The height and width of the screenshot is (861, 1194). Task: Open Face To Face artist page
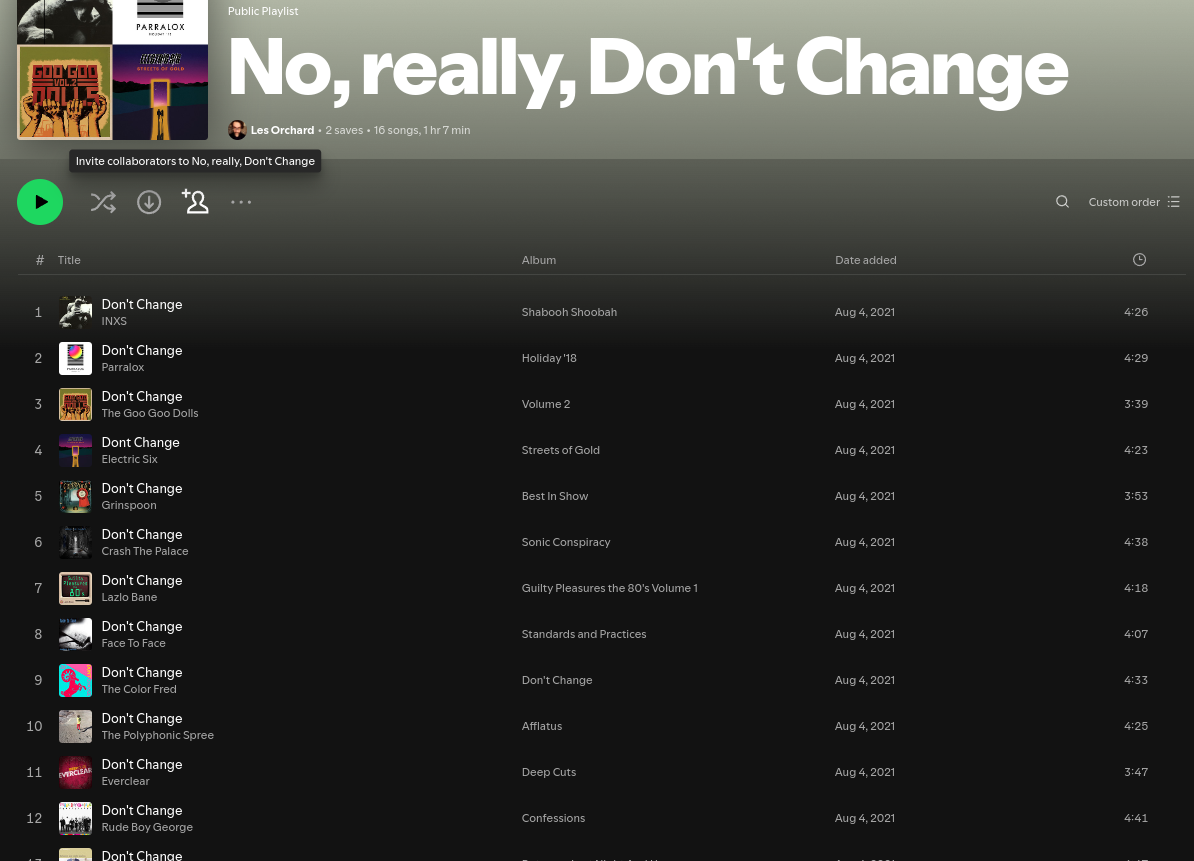(x=133, y=643)
